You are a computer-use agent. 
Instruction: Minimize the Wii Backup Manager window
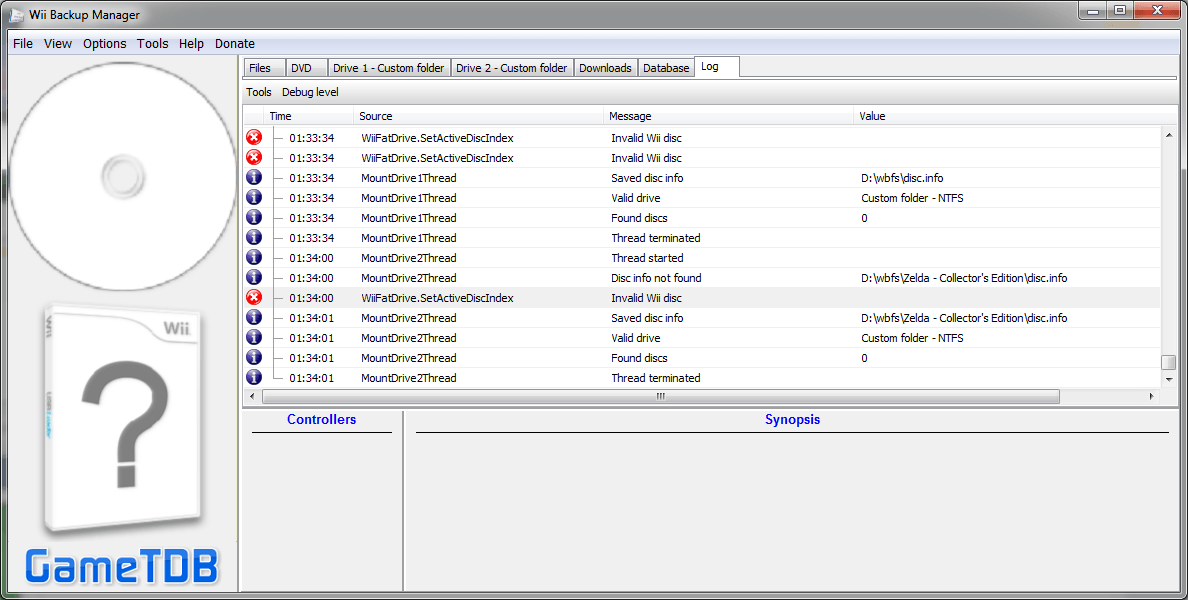point(1093,11)
